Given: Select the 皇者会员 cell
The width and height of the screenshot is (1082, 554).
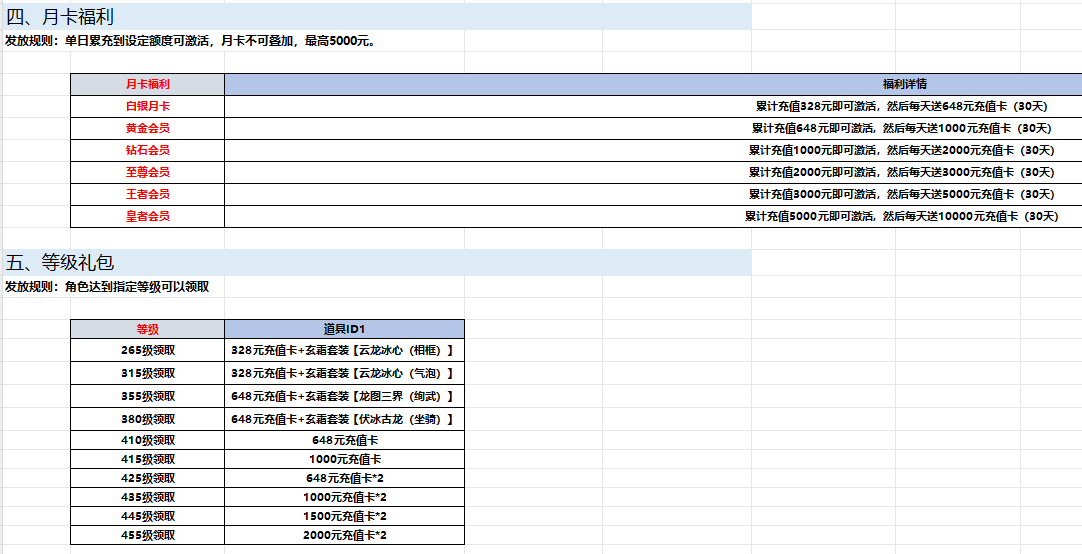Looking at the screenshot, I should pos(147,216).
